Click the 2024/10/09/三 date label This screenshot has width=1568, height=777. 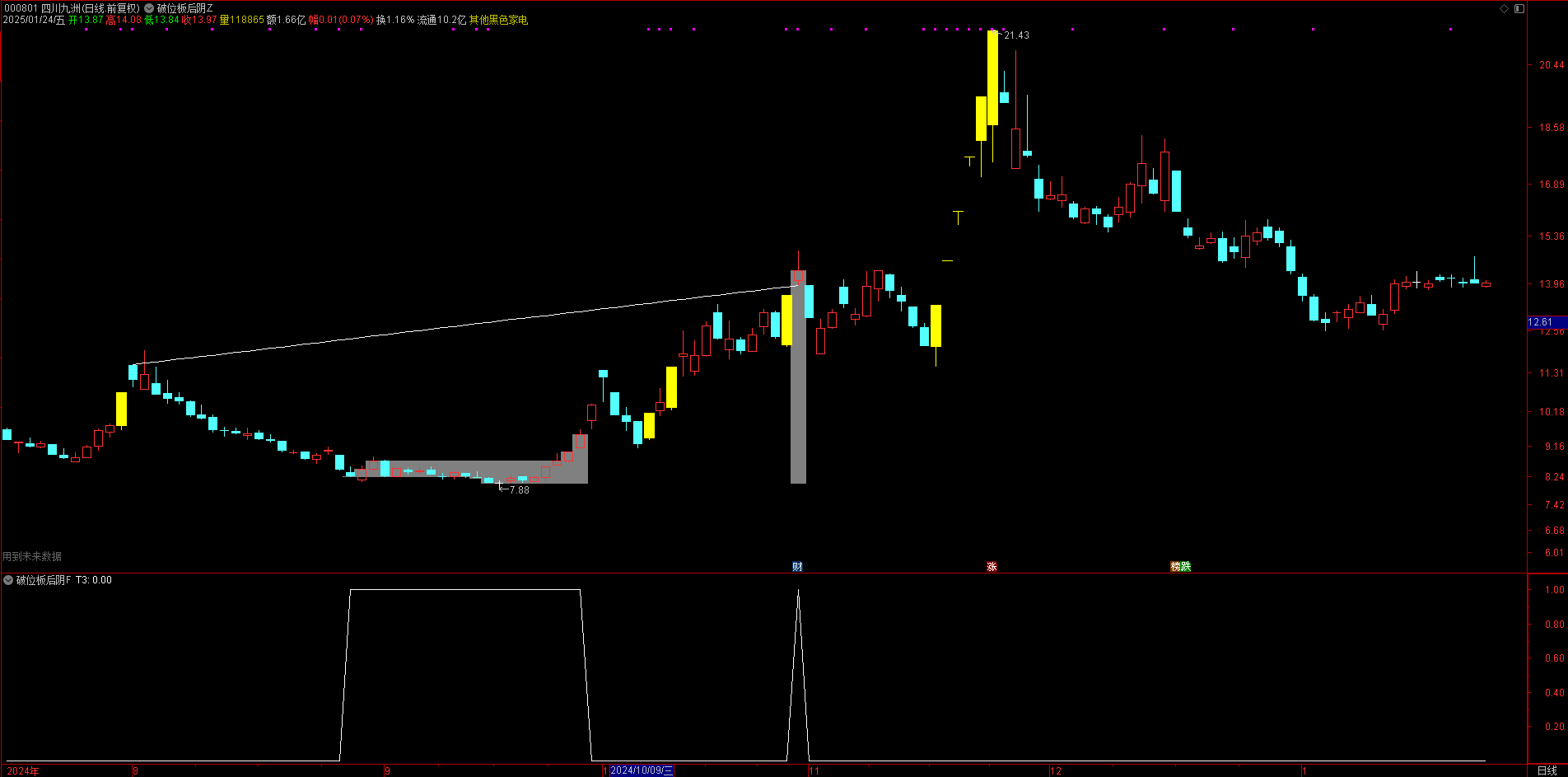(x=642, y=770)
